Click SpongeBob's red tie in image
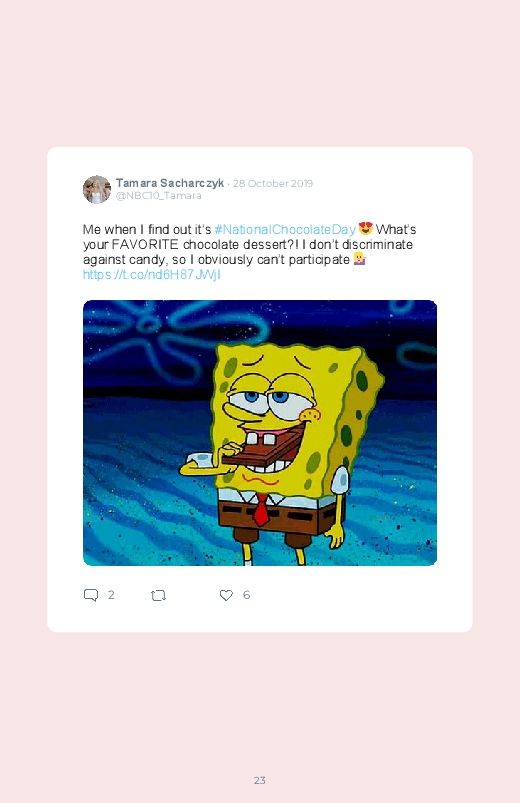 (x=261, y=510)
